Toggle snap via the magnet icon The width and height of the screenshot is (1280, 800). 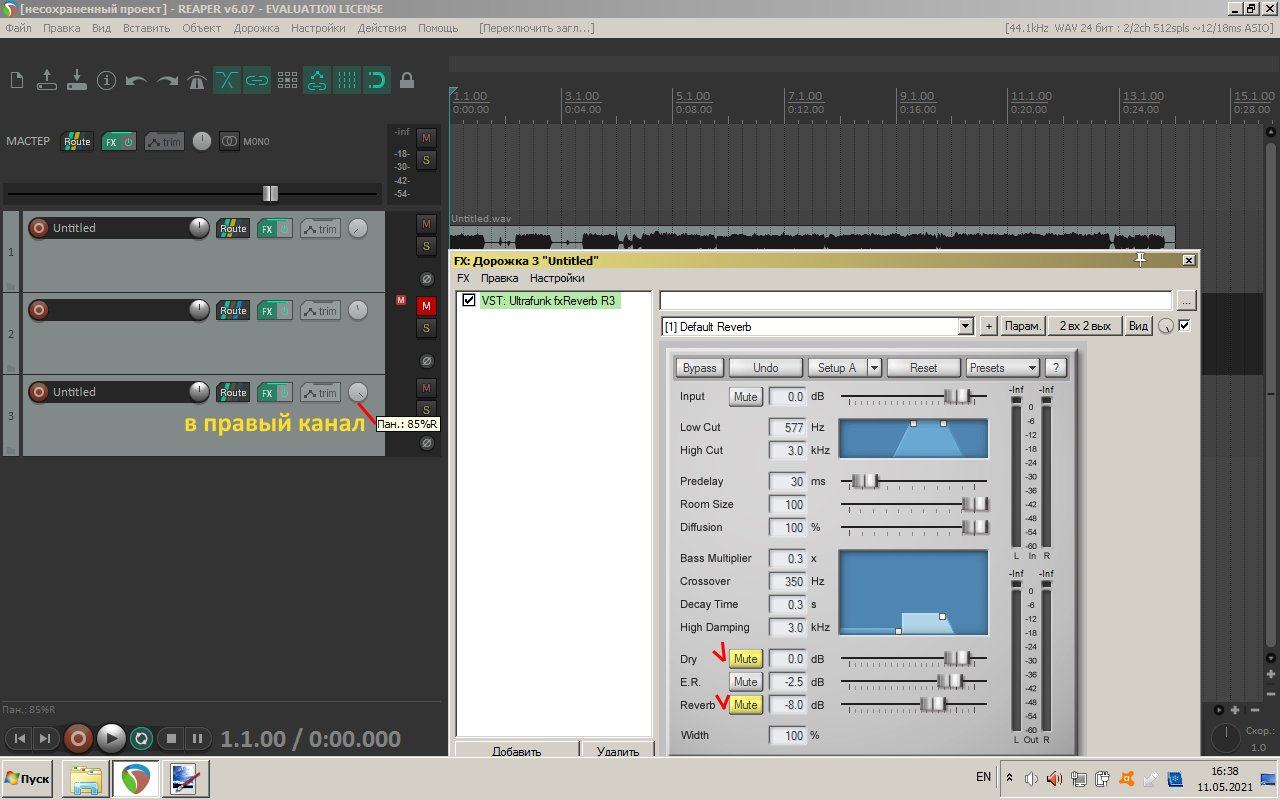376,81
